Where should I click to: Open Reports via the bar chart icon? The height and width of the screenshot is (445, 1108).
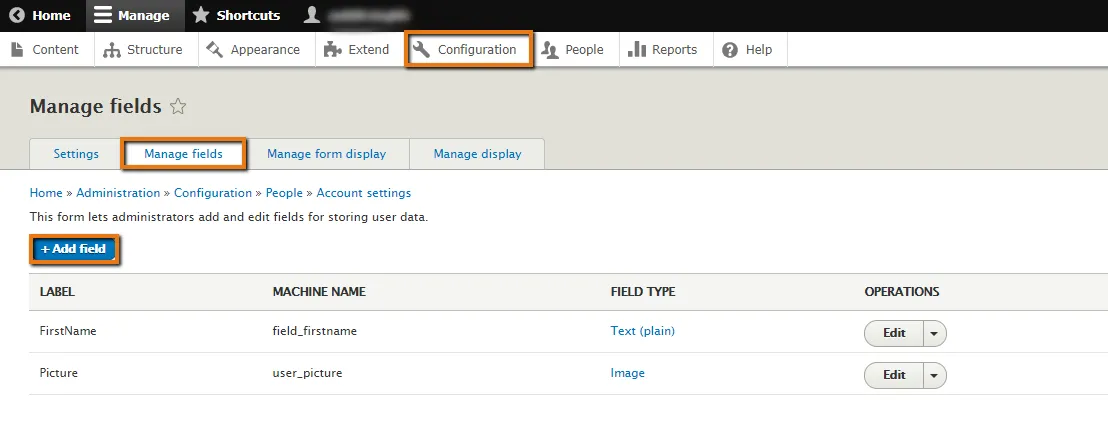click(x=636, y=49)
